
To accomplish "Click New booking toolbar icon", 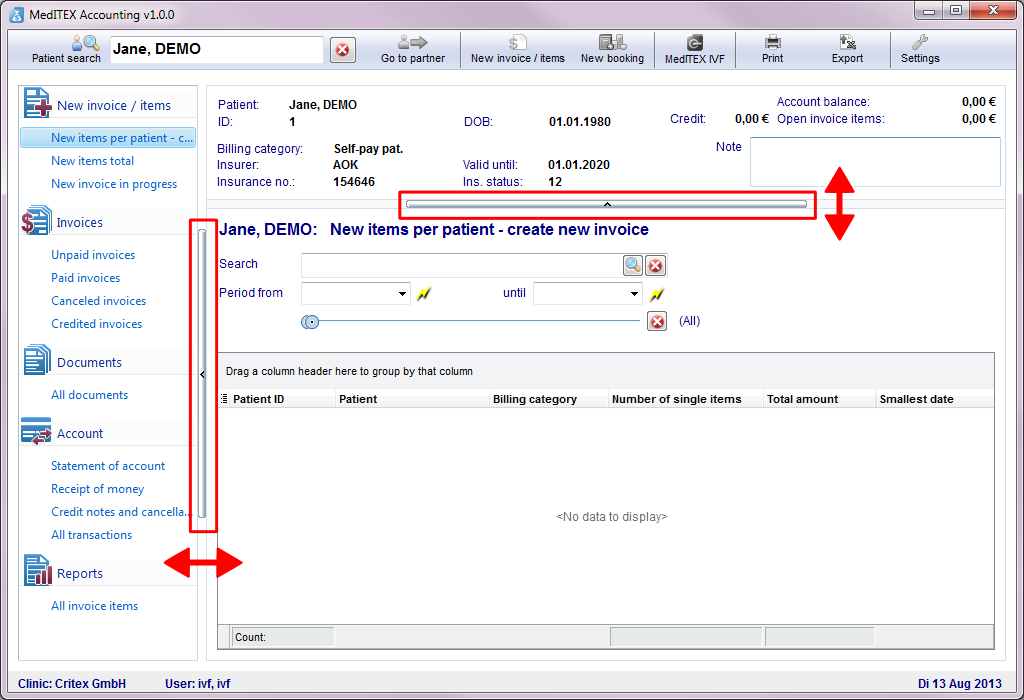I will point(613,50).
